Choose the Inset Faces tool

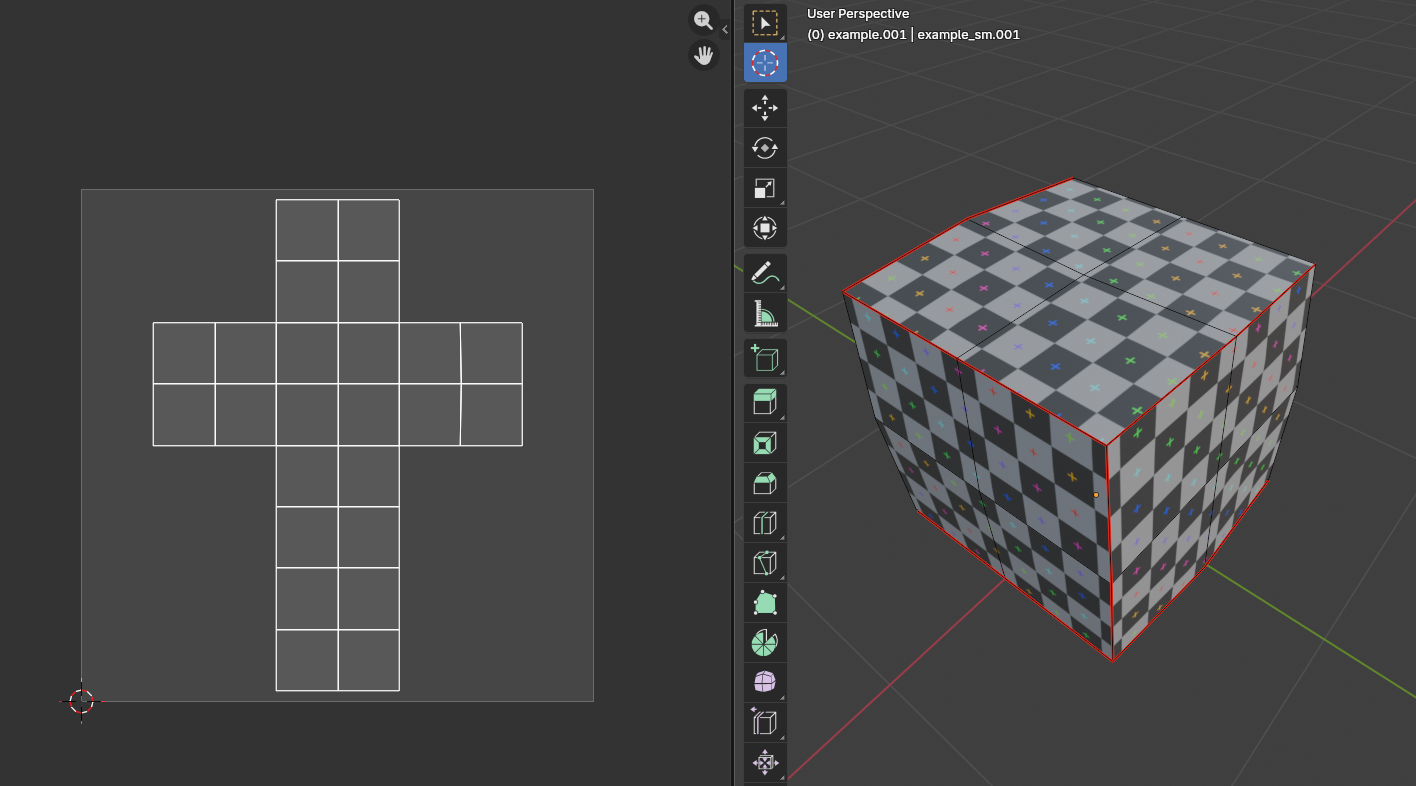[x=765, y=443]
